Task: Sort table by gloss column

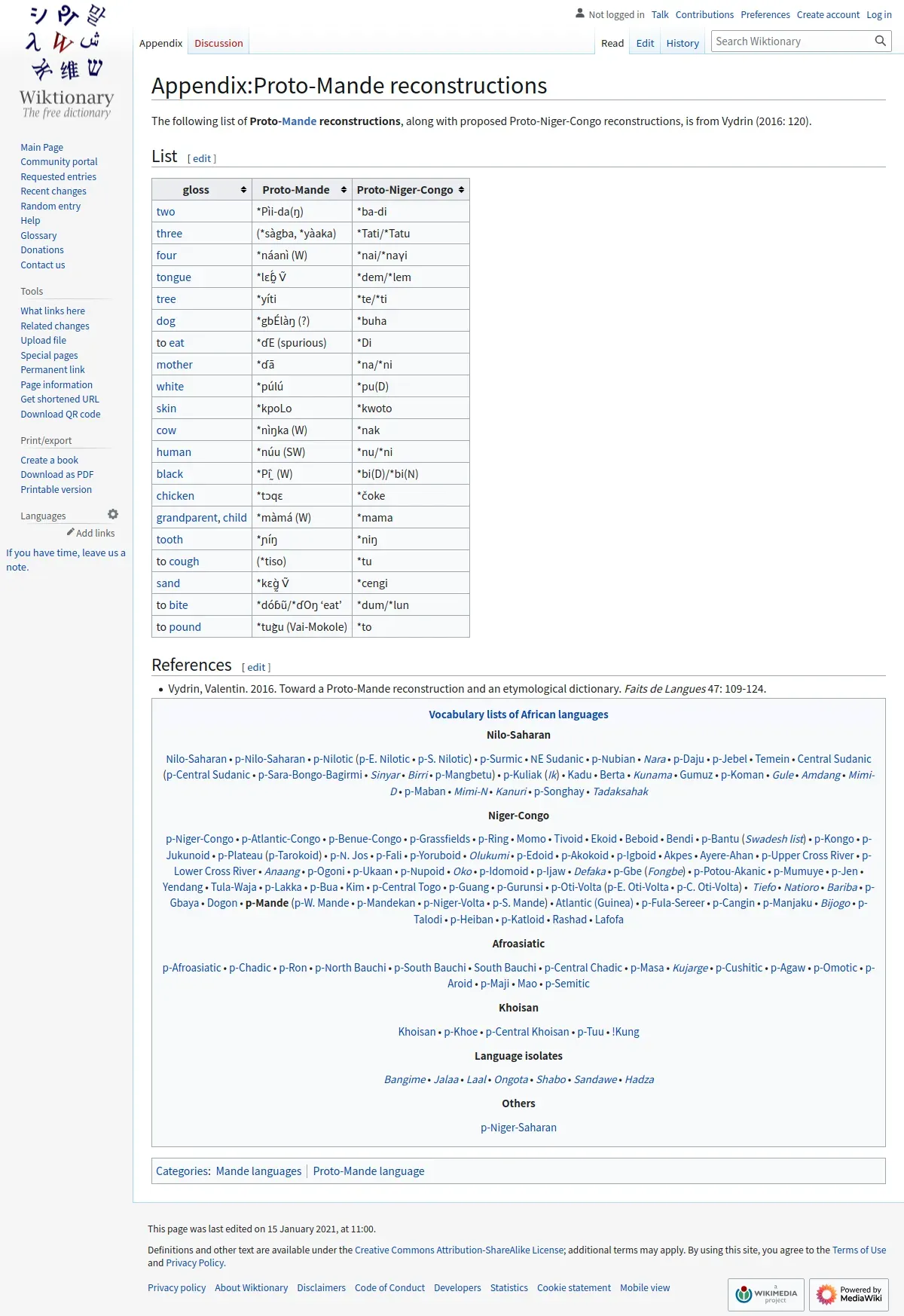Action: [x=202, y=190]
